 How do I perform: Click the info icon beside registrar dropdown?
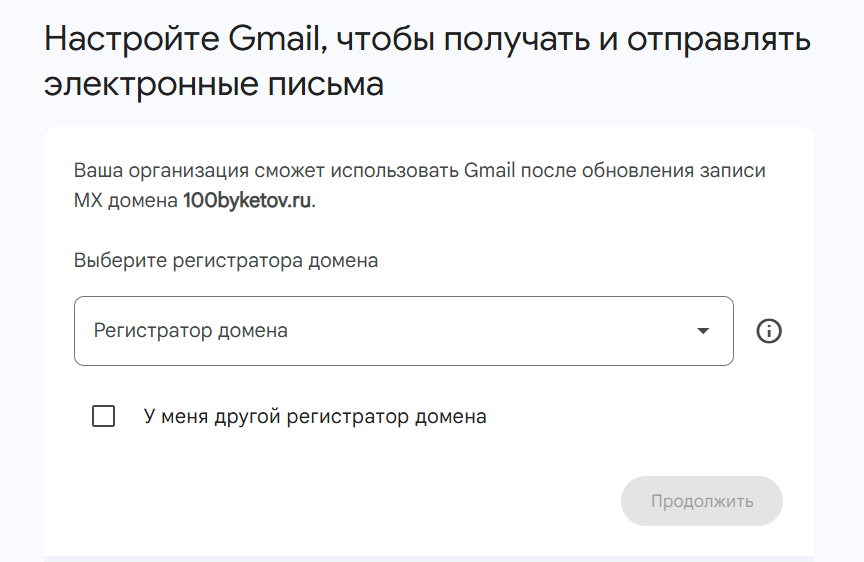pyautogui.click(x=769, y=331)
